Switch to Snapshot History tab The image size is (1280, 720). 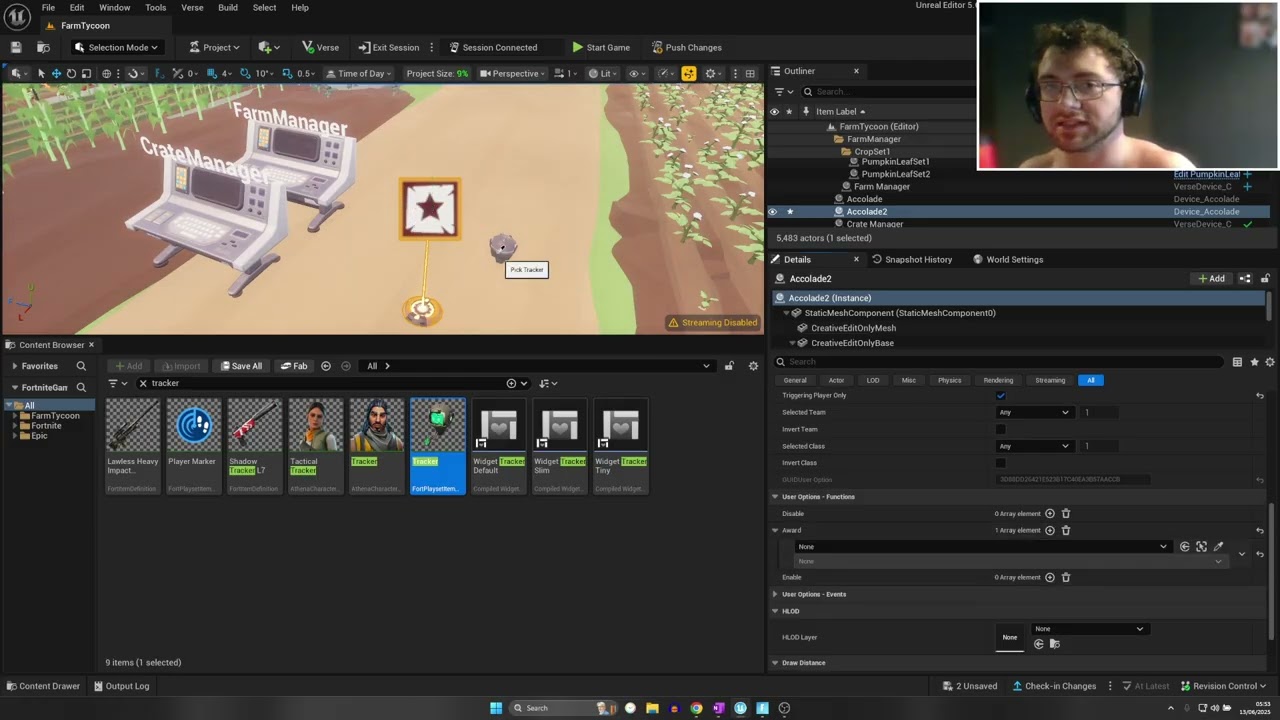pyautogui.click(x=912, y=259)
